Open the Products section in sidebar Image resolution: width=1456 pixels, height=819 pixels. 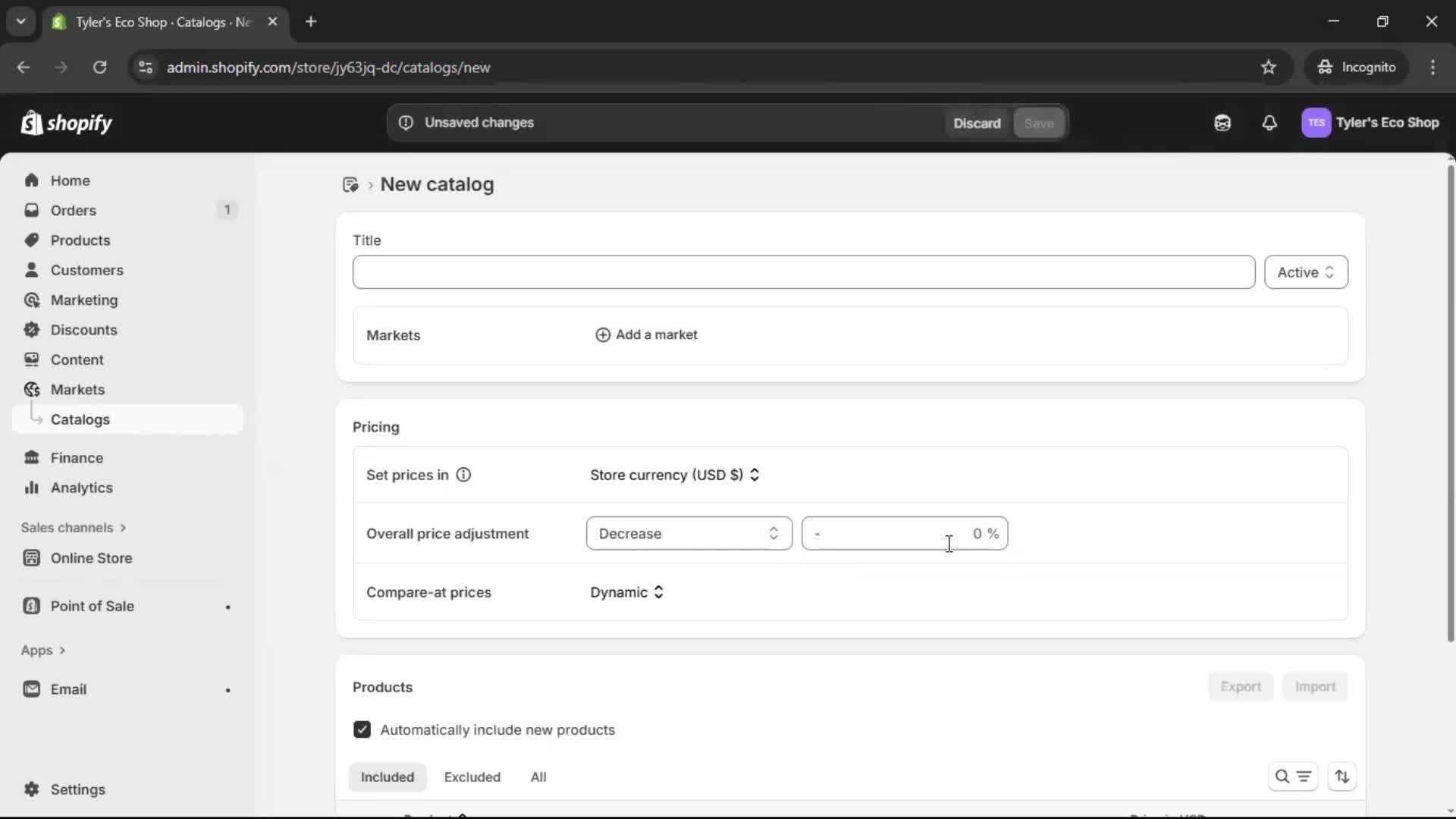tap(80, 240)
